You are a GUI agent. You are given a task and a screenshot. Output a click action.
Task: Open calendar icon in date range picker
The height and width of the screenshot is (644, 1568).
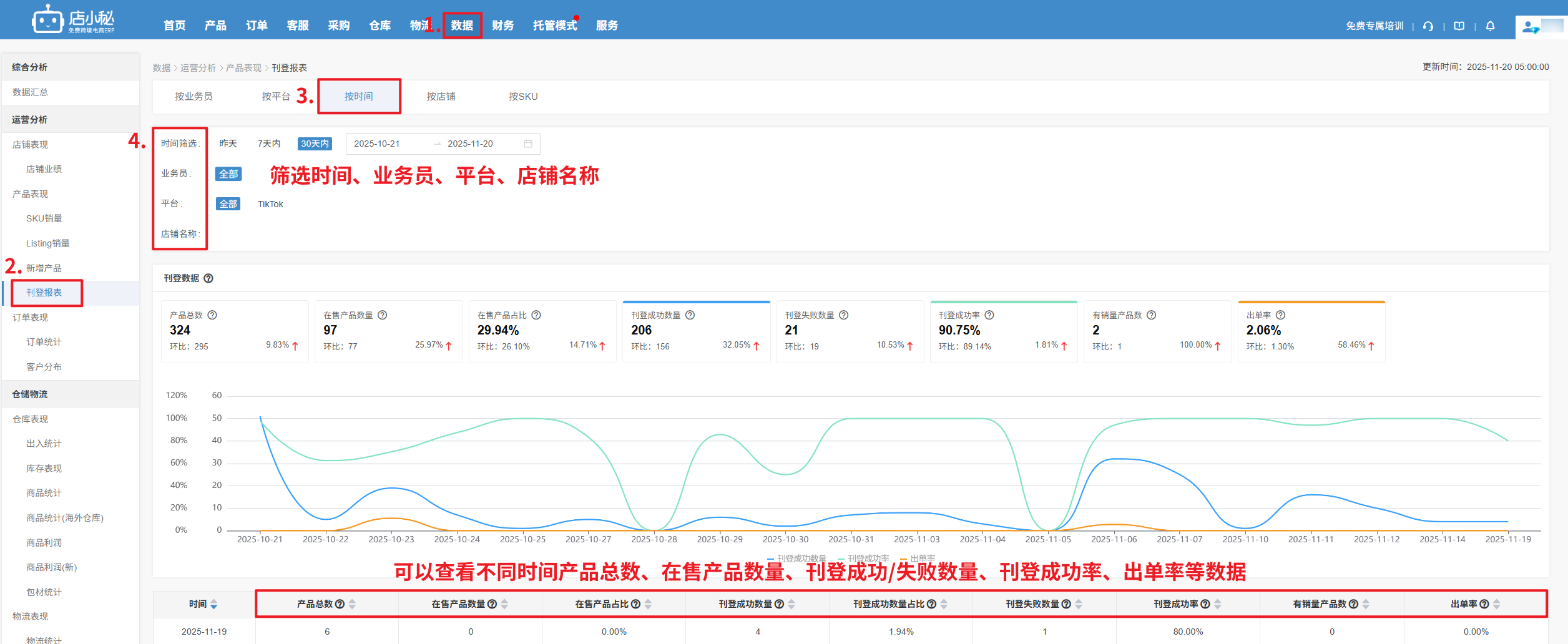pyautogui.click(x=528, y=144)
